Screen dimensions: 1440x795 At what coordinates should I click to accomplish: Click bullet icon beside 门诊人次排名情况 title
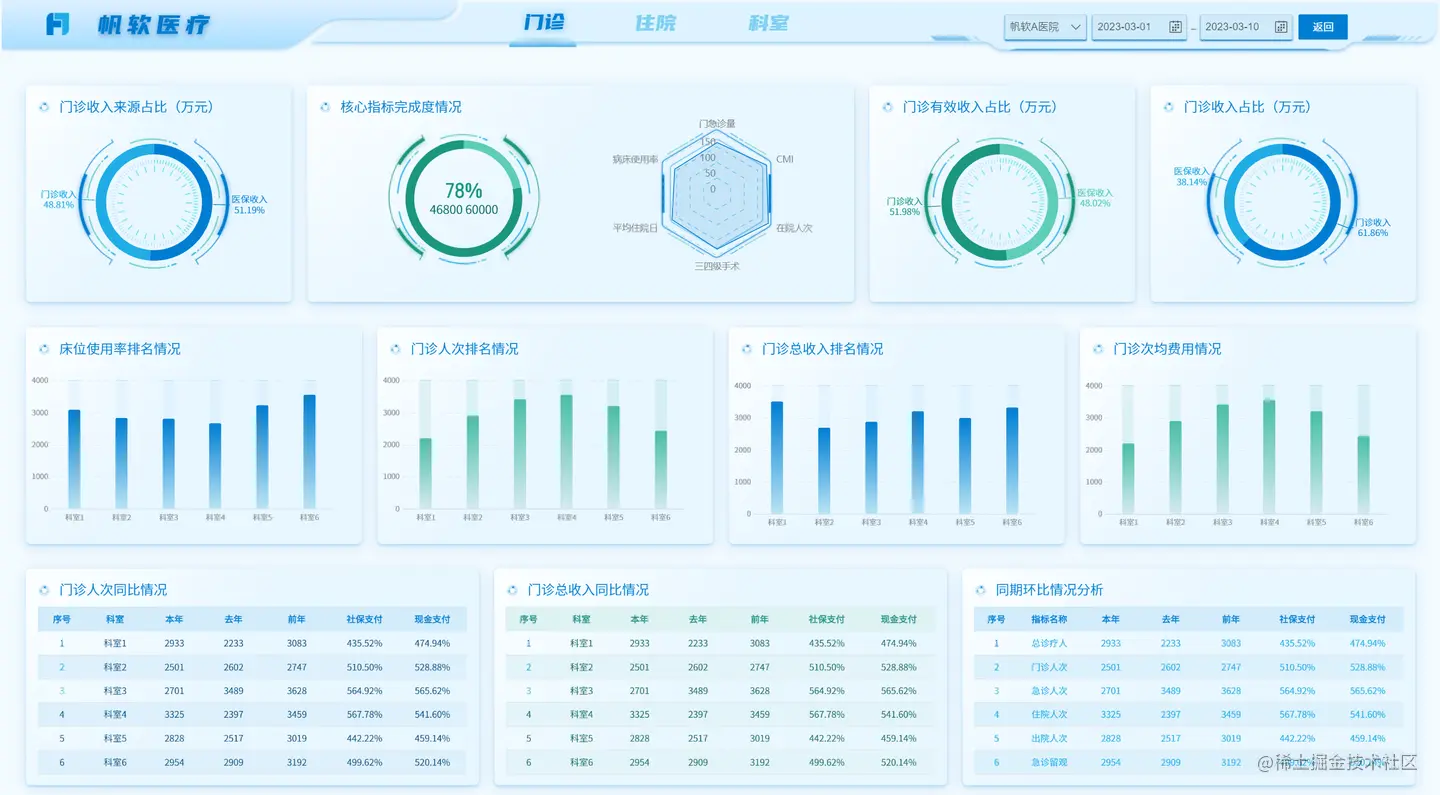click(395, 349)
